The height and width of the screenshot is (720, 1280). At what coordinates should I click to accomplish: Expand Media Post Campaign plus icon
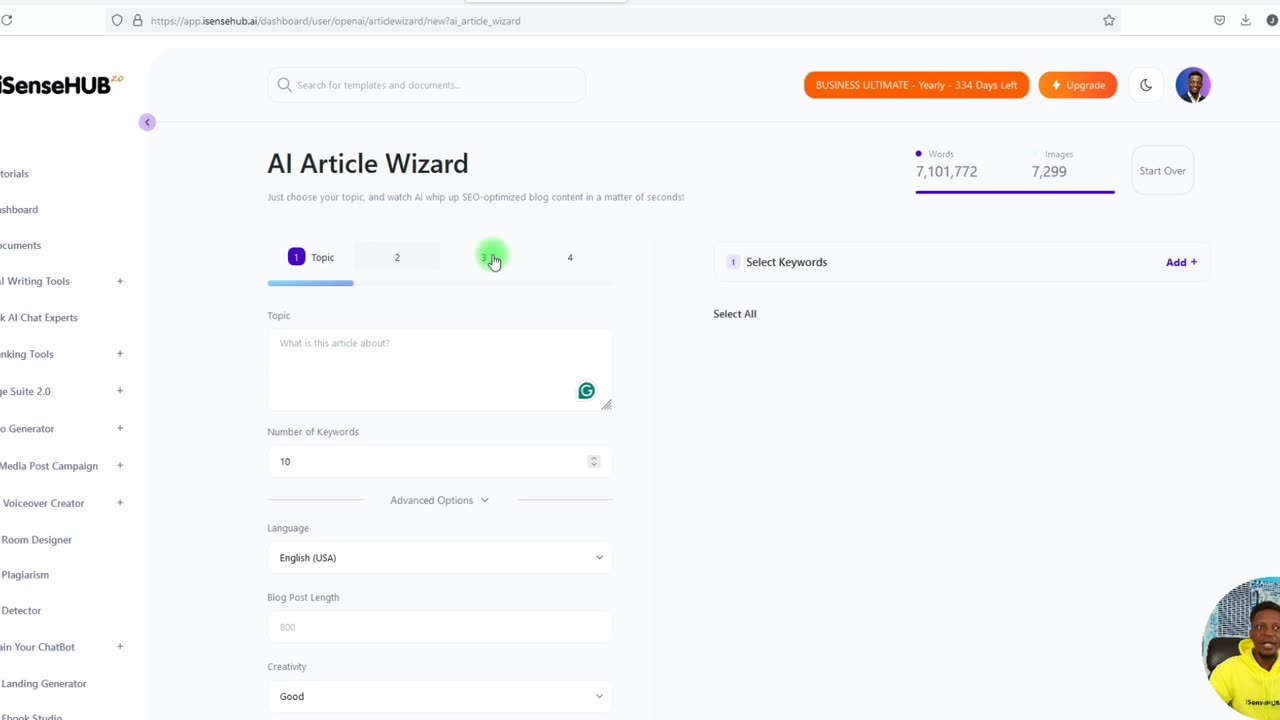[x=120, y=465]
